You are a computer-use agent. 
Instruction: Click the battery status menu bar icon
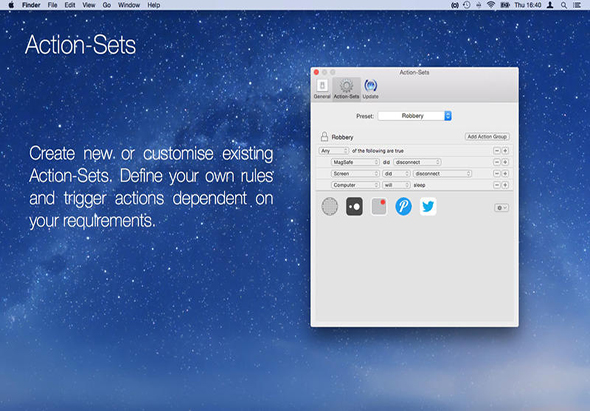coord(505,5)
